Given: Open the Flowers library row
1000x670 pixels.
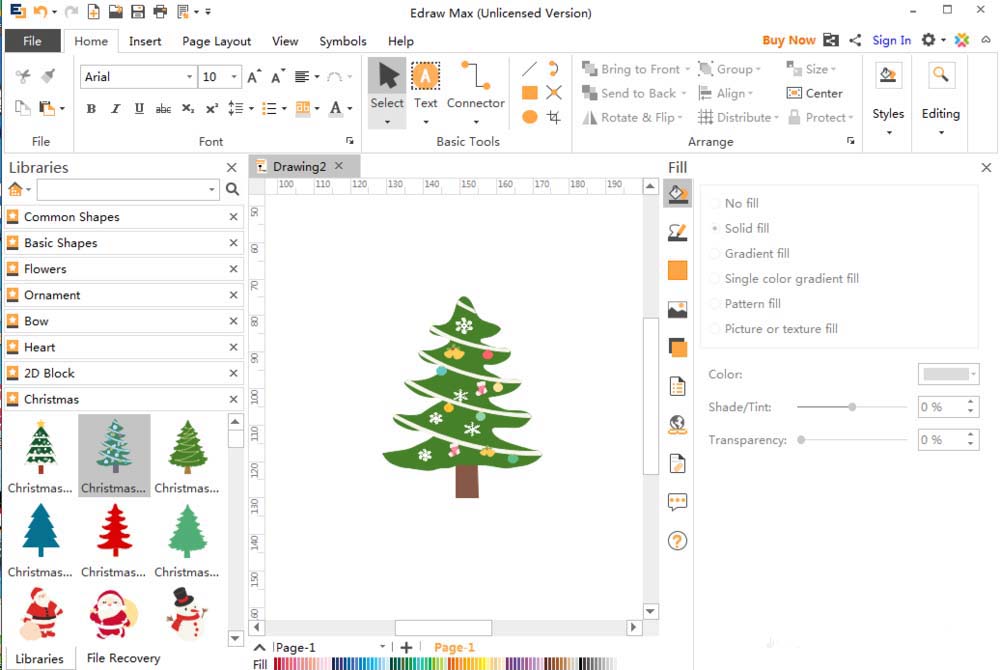Looking at the screenshot, I should pyautogui.click(x=124, y=269).
